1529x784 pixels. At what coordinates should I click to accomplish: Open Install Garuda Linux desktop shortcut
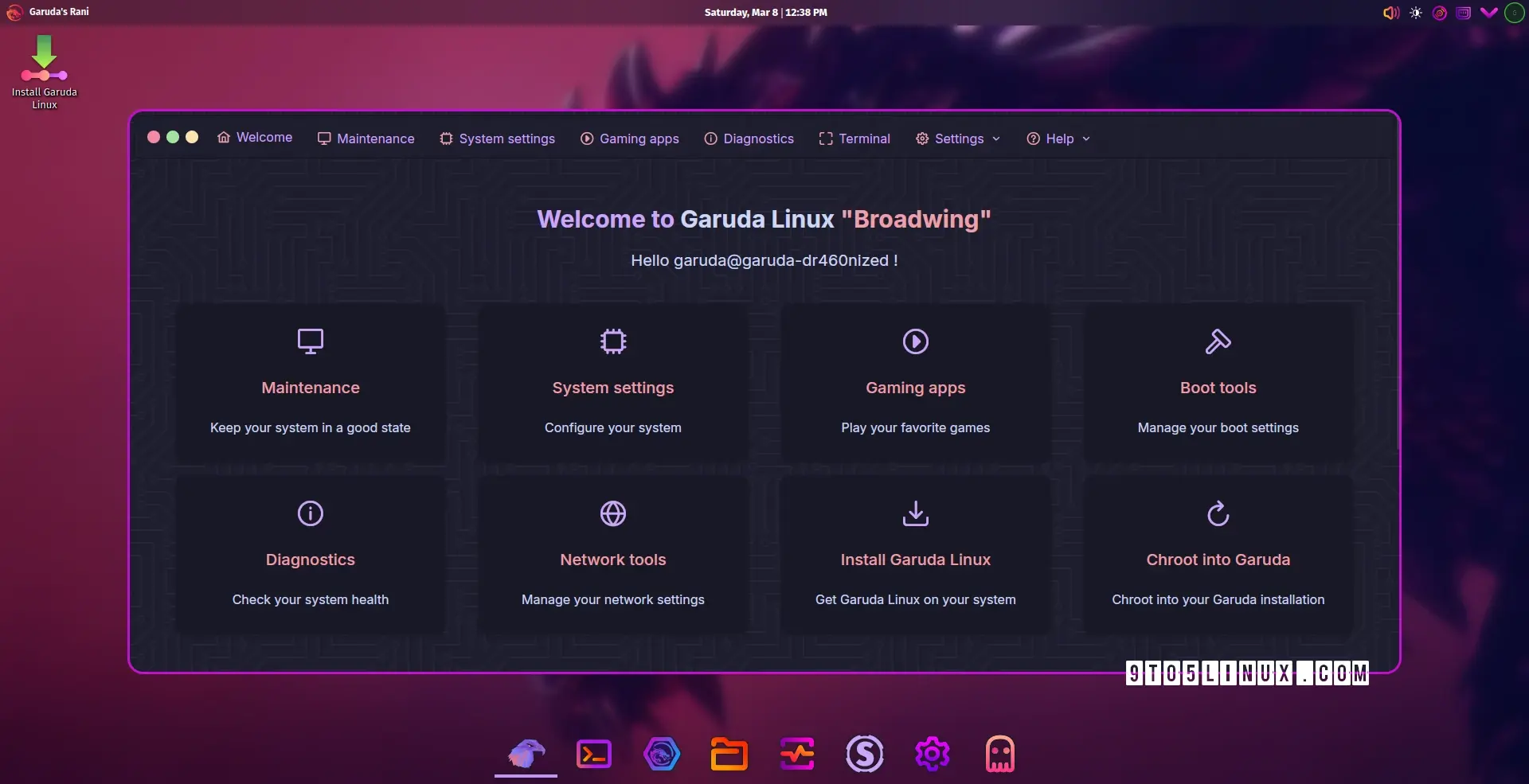pyautogui.click(x=45, y=72)
